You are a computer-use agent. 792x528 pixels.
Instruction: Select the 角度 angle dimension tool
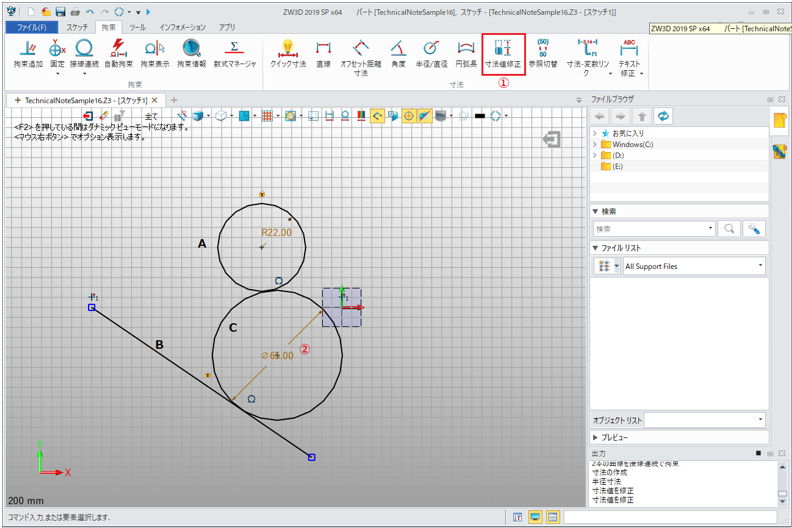tap(398, 54)
